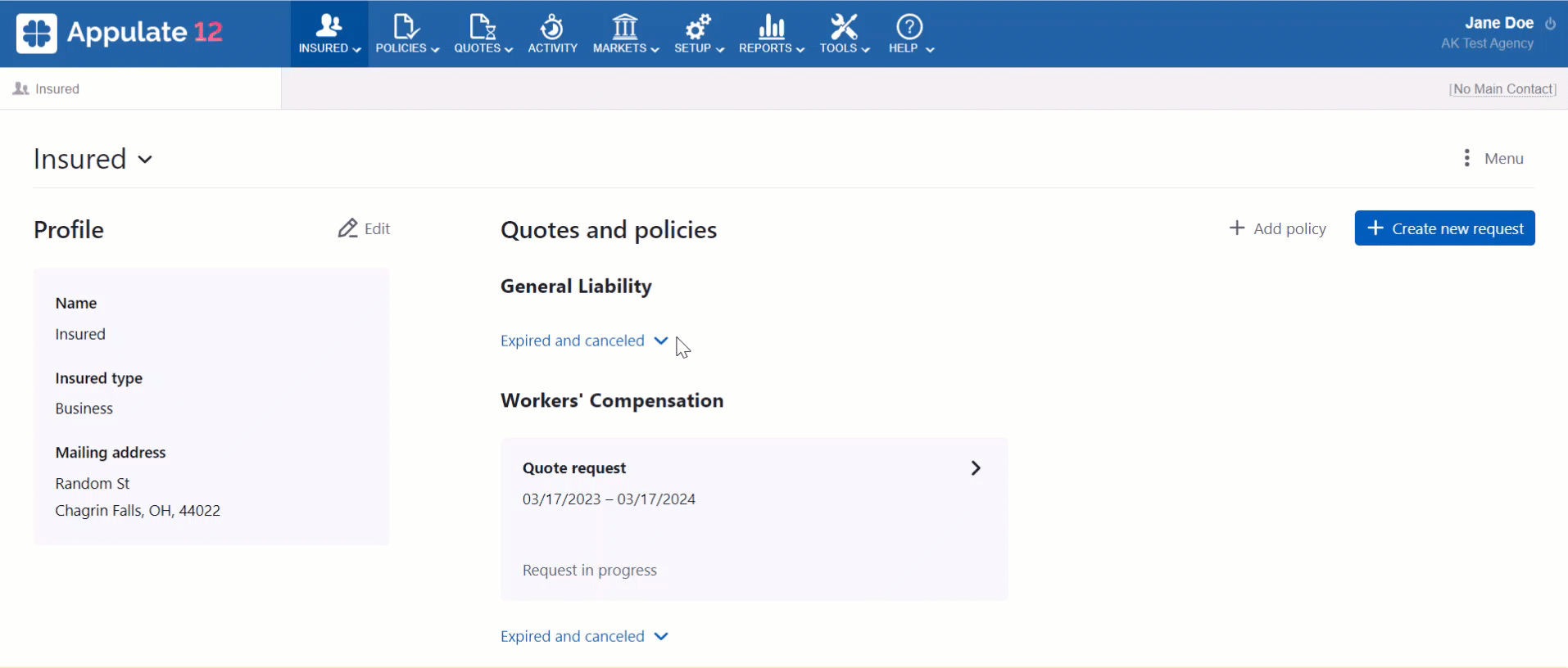Viewport: 1568px width, 668px height.
Task: Open the Quote request card arrow
Action: pos(976,467)
